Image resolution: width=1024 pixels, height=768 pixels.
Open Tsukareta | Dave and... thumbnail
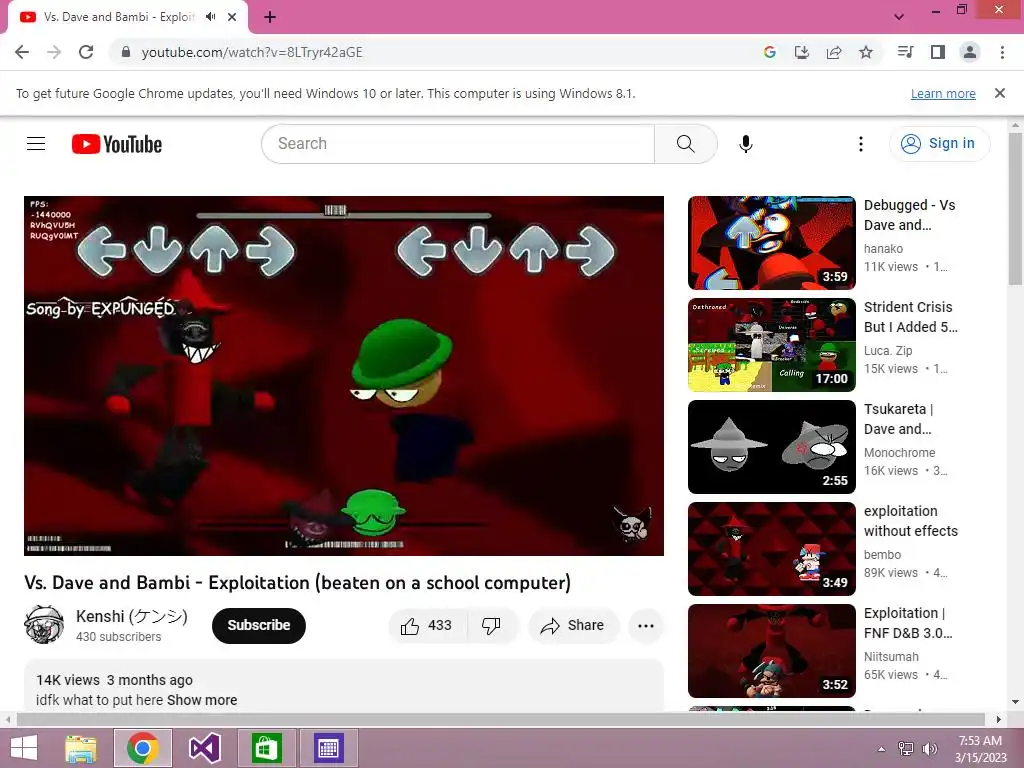point(771,447)
